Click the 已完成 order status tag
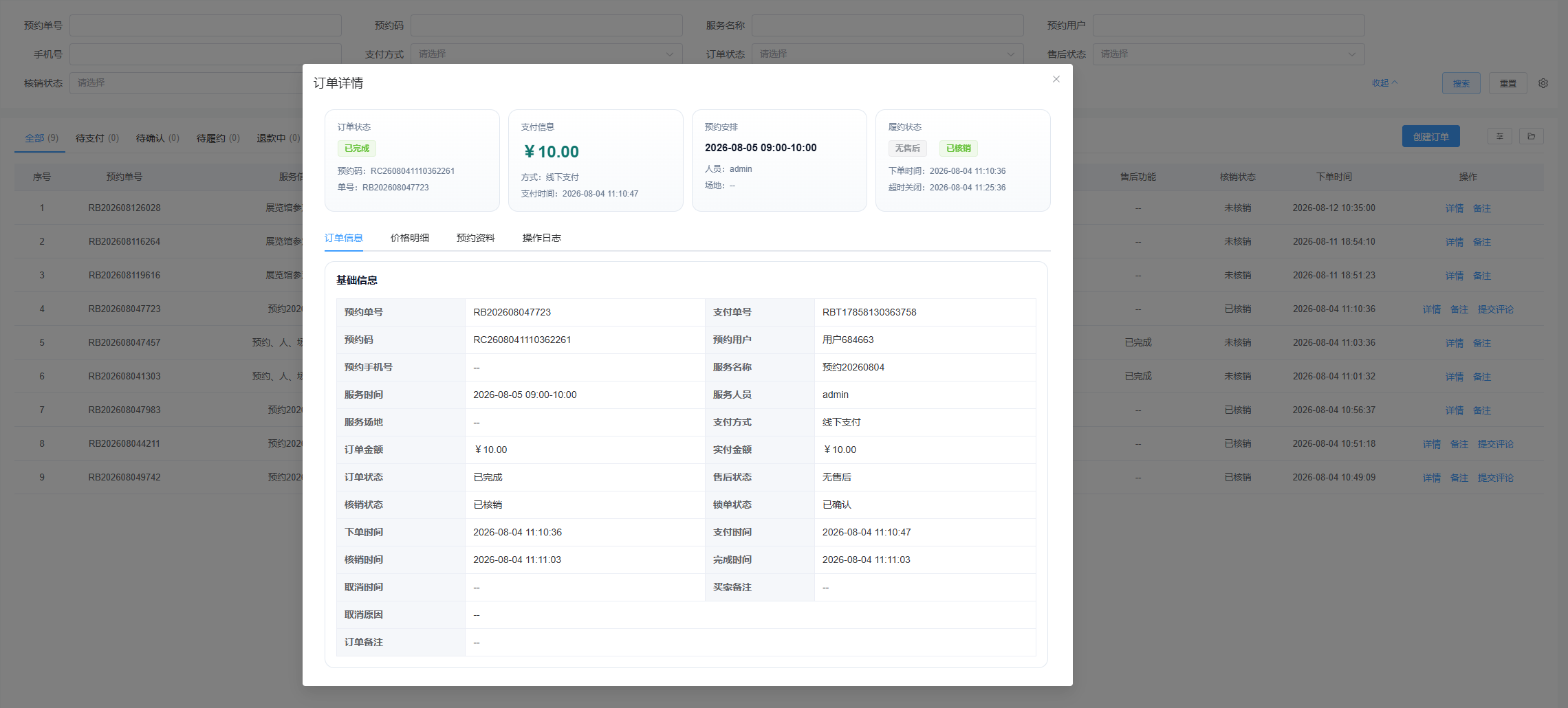The height and width of the screenshot is (708, 1568). point(356,148)
